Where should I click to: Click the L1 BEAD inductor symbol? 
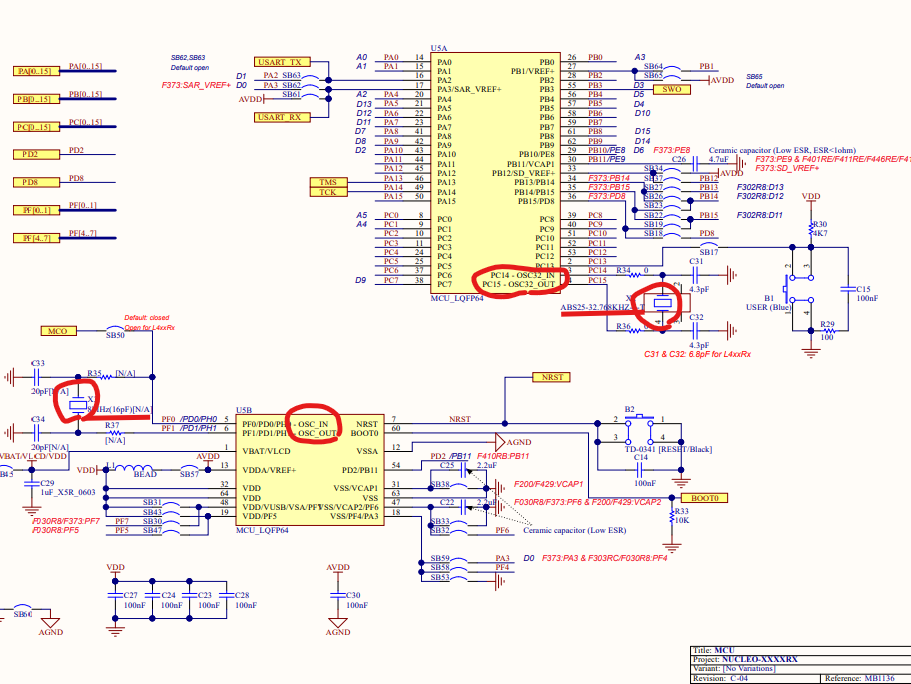(135, 468)
